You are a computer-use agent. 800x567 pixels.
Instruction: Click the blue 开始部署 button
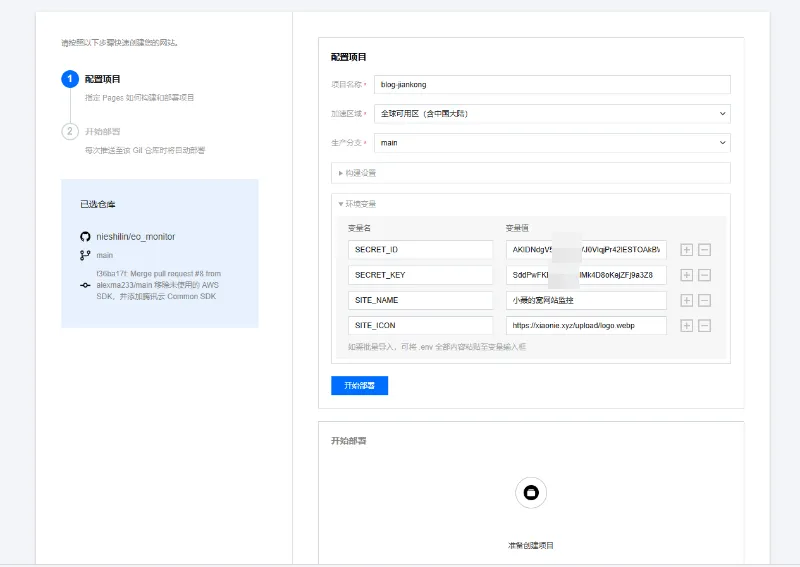click(359, 385)
